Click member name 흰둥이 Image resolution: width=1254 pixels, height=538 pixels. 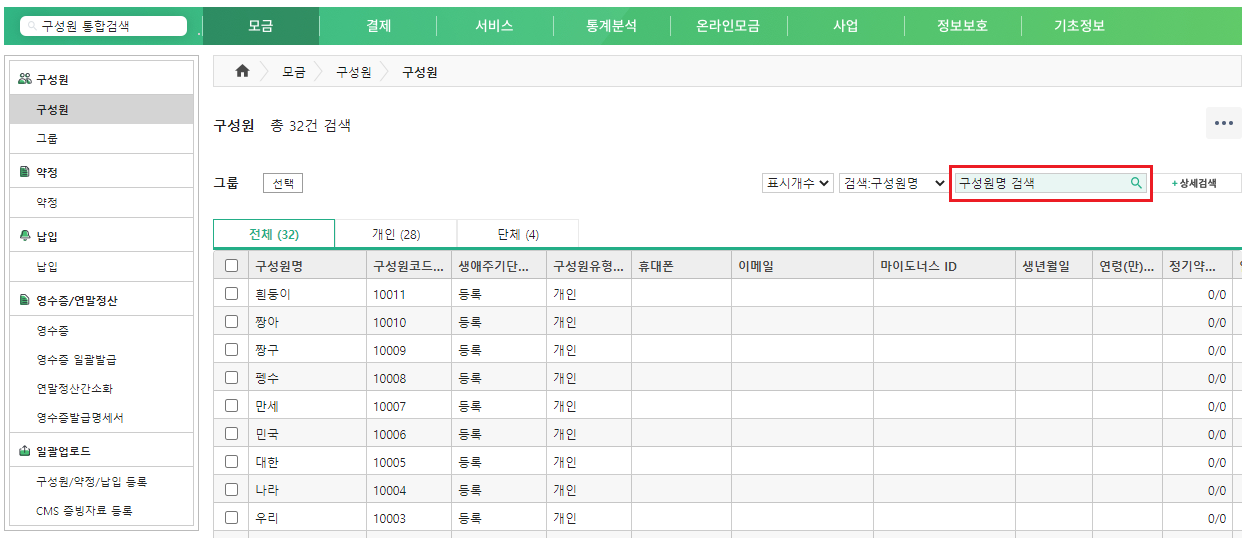(272, 294)
